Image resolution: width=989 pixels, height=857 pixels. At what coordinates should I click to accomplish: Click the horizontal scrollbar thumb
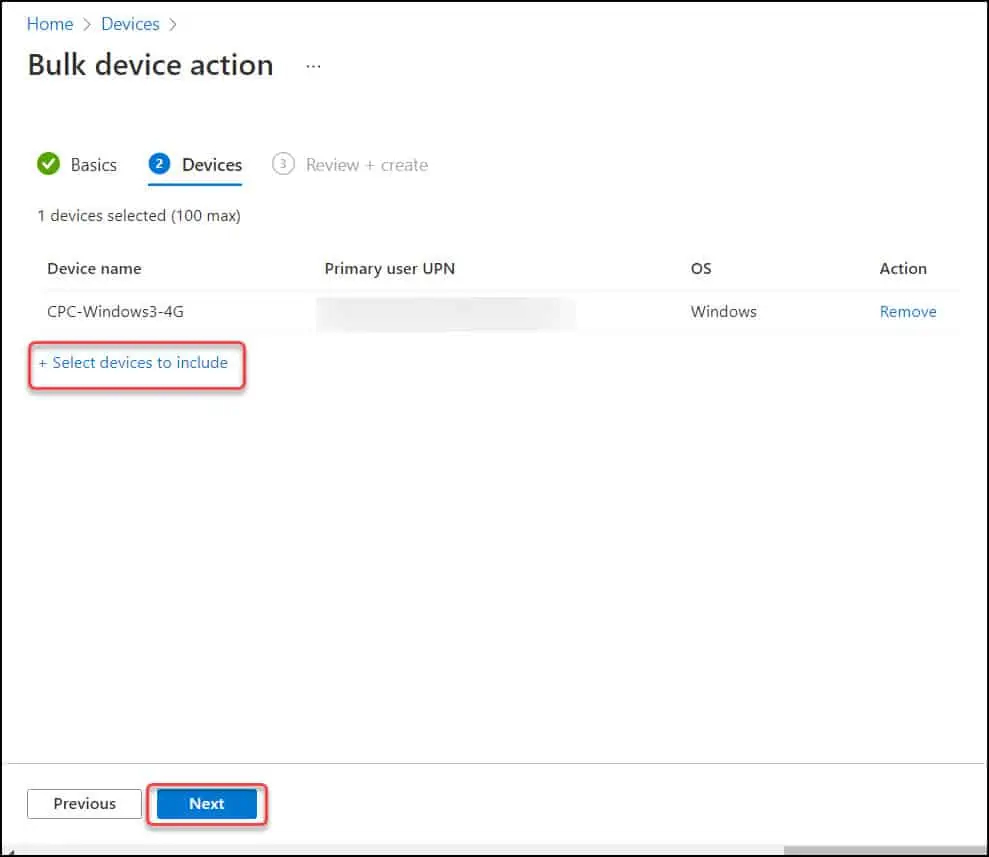pos(884,850)
